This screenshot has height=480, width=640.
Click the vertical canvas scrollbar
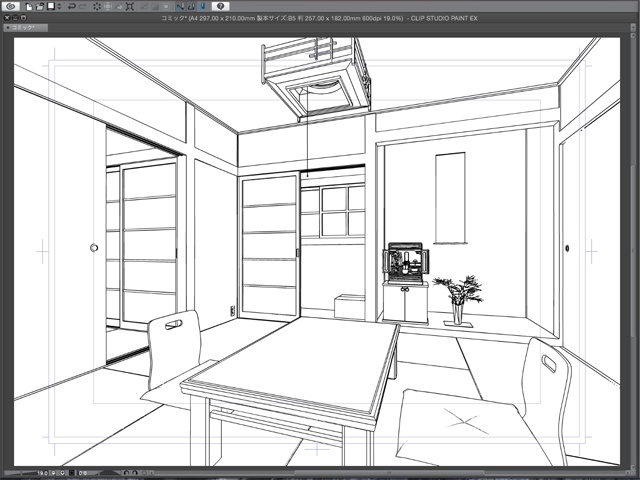click(x=631, y=251)
